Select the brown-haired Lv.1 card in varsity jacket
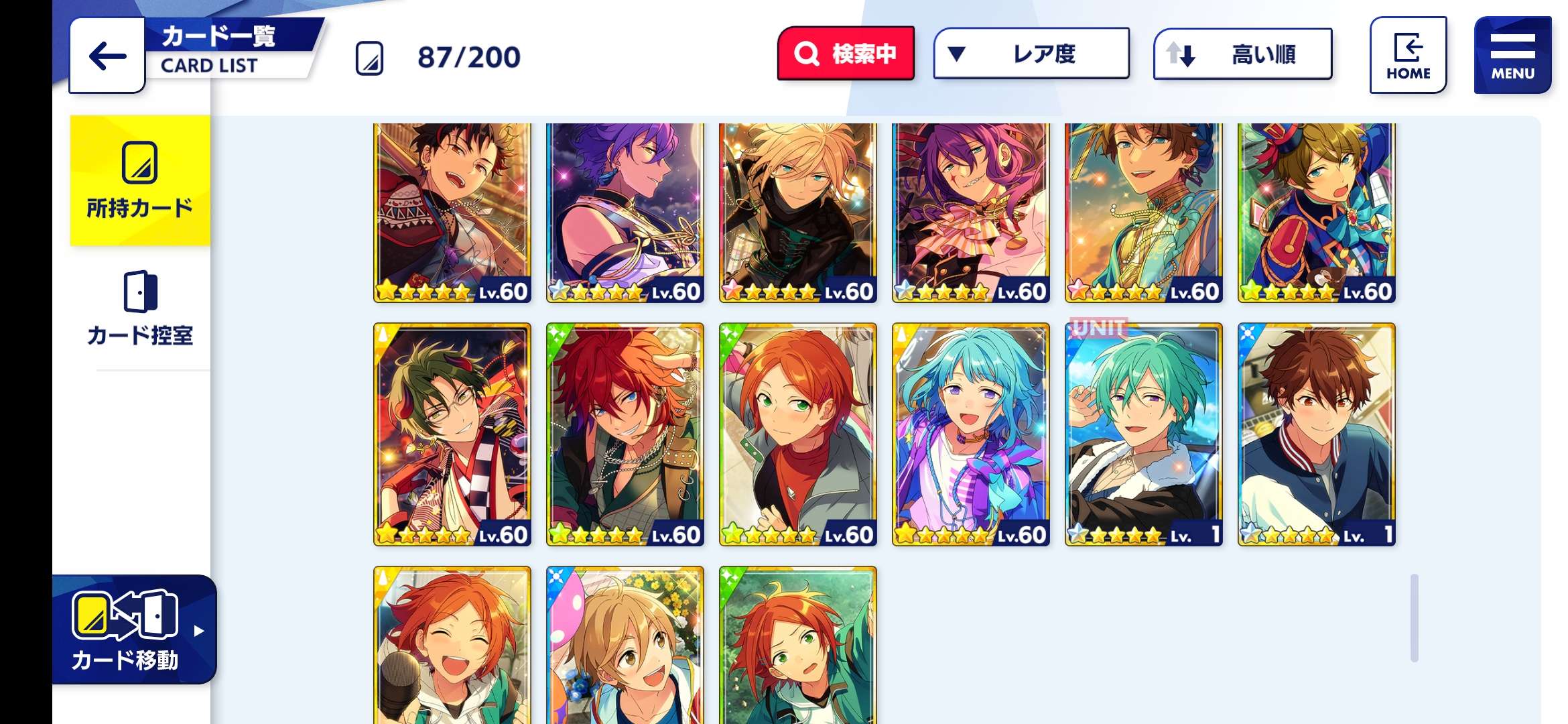Viewport: 1568px width, 724px height. (1317, 434)
